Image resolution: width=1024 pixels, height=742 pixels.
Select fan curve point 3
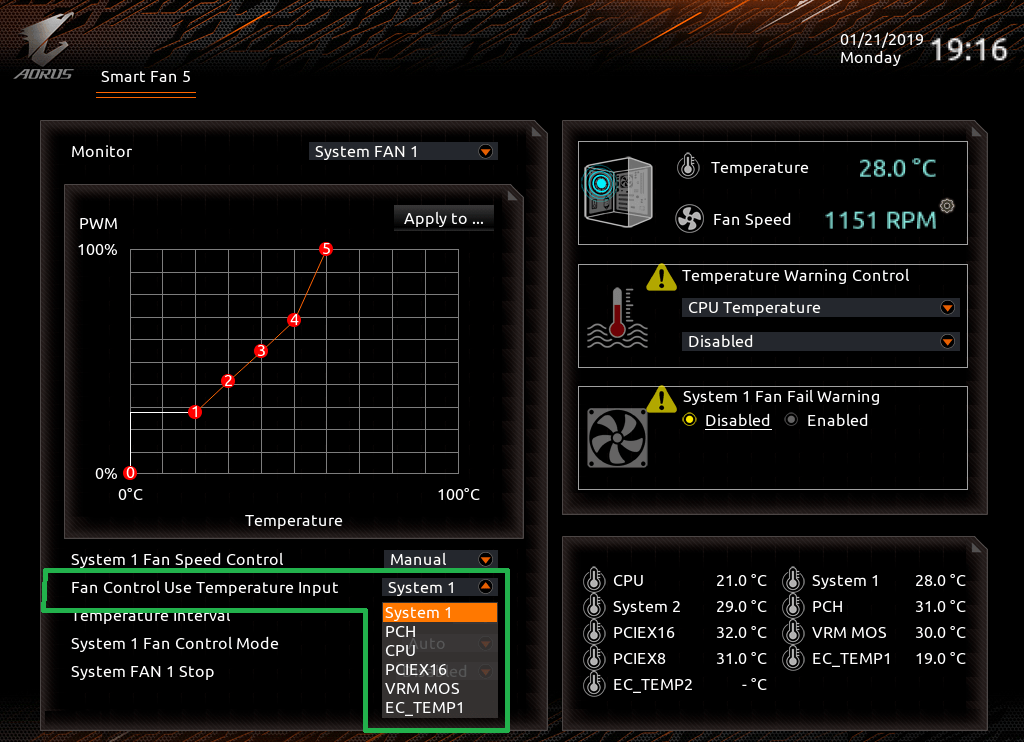point(261,351)
